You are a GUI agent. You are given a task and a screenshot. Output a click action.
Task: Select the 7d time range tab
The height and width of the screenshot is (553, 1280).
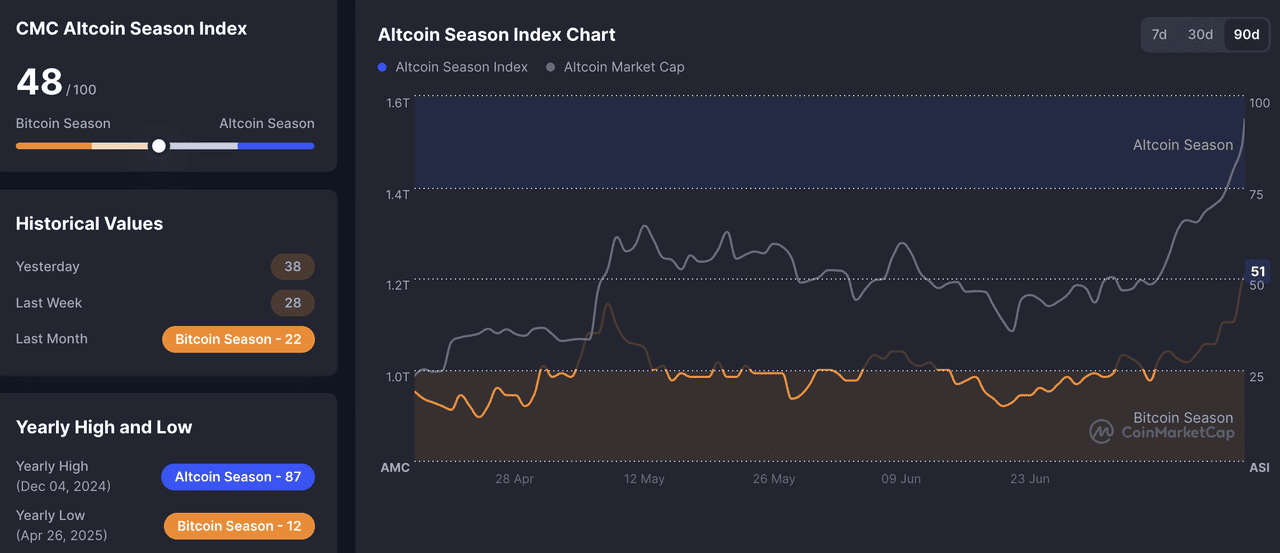[x=1159, y=34]
